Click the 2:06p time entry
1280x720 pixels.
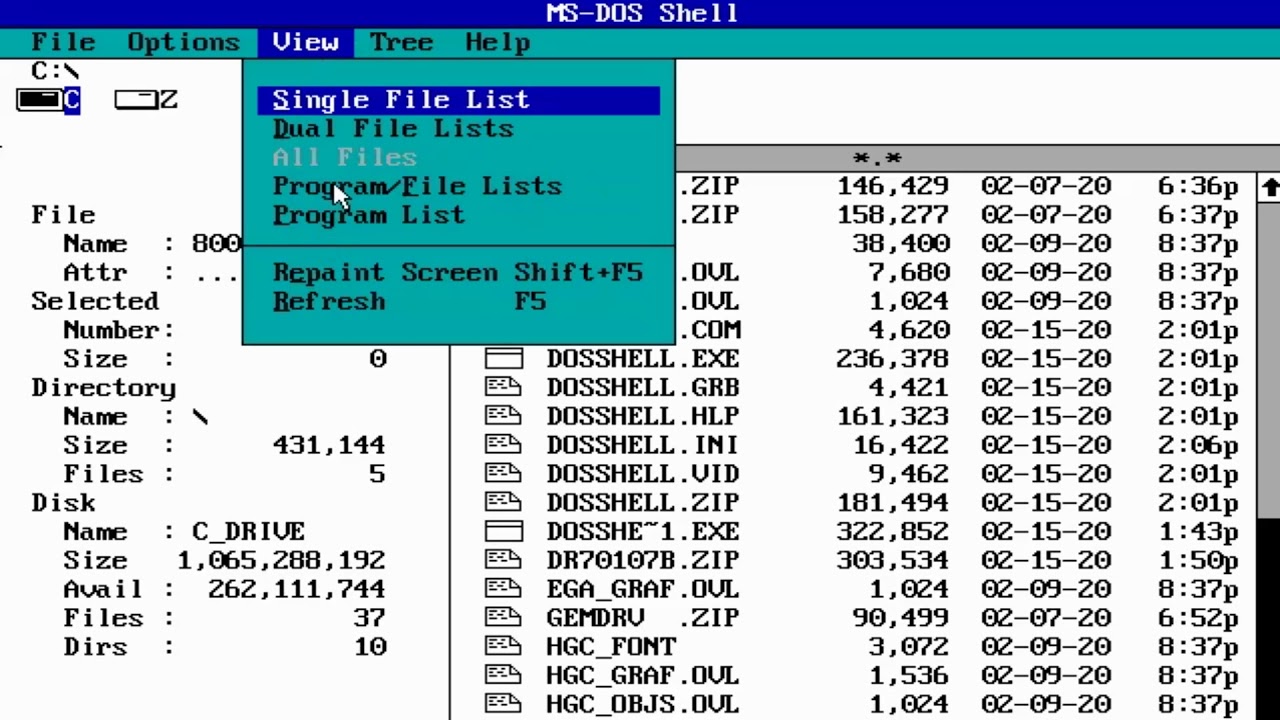tap(1199, 446)
